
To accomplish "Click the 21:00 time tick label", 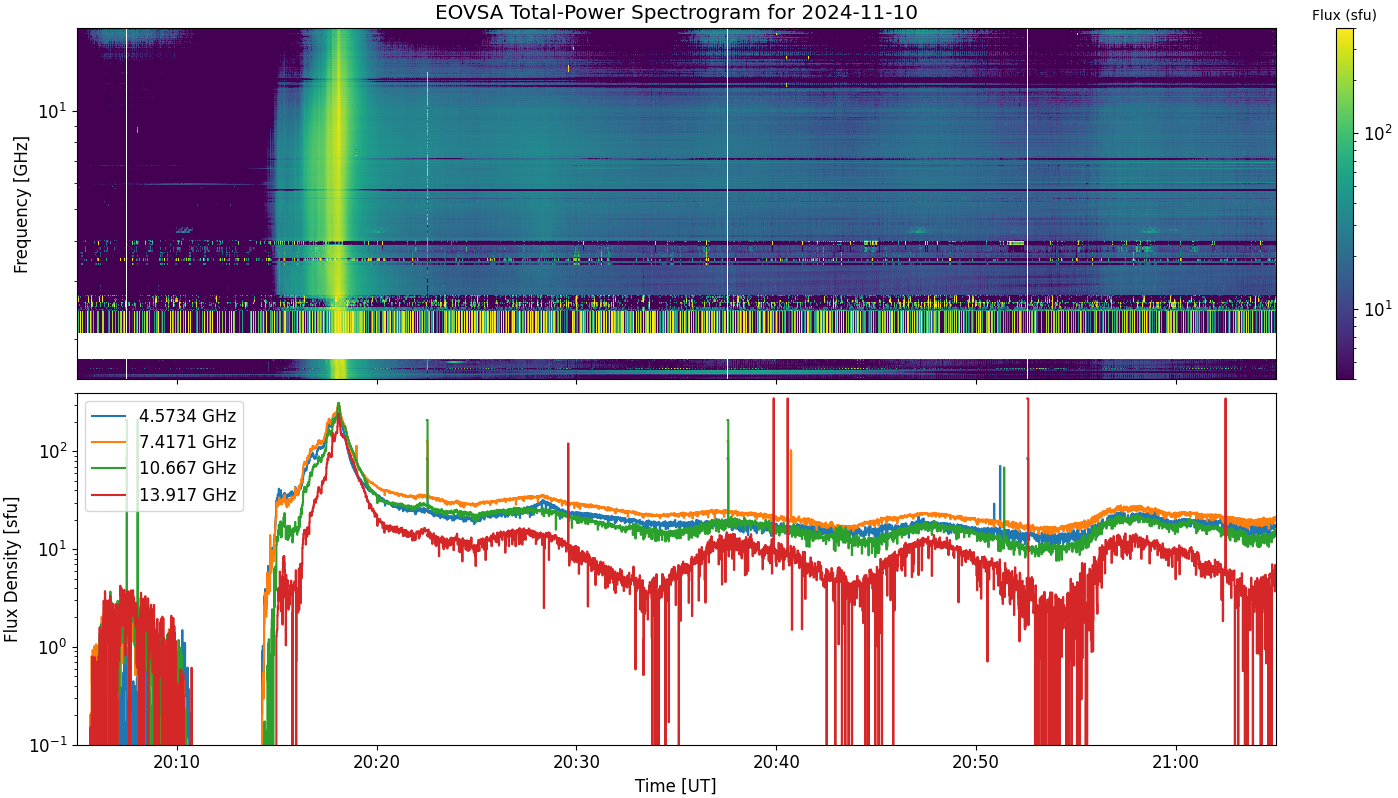I will tap(1175, 762).
